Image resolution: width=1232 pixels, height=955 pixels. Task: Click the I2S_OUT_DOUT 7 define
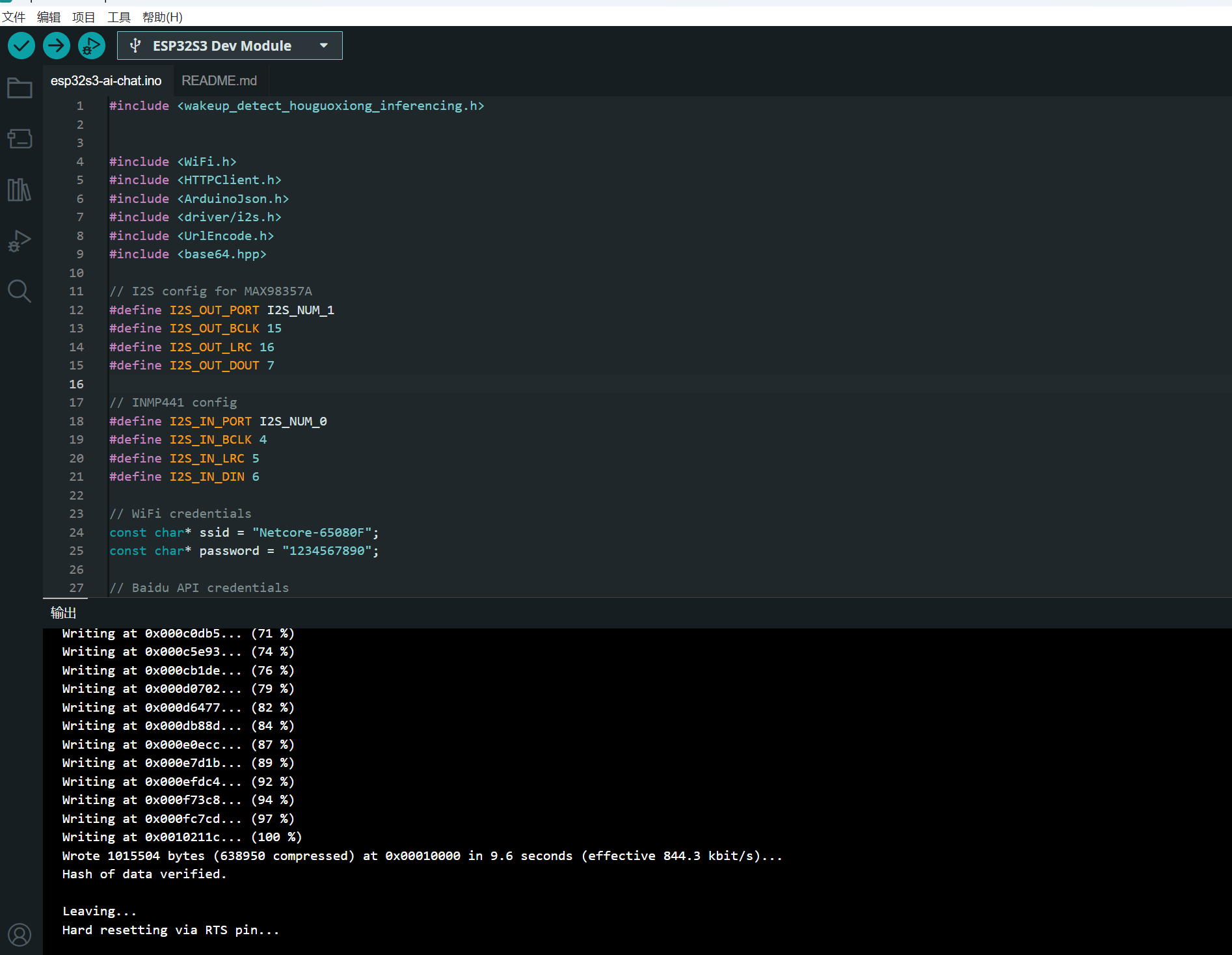(192, 366)
